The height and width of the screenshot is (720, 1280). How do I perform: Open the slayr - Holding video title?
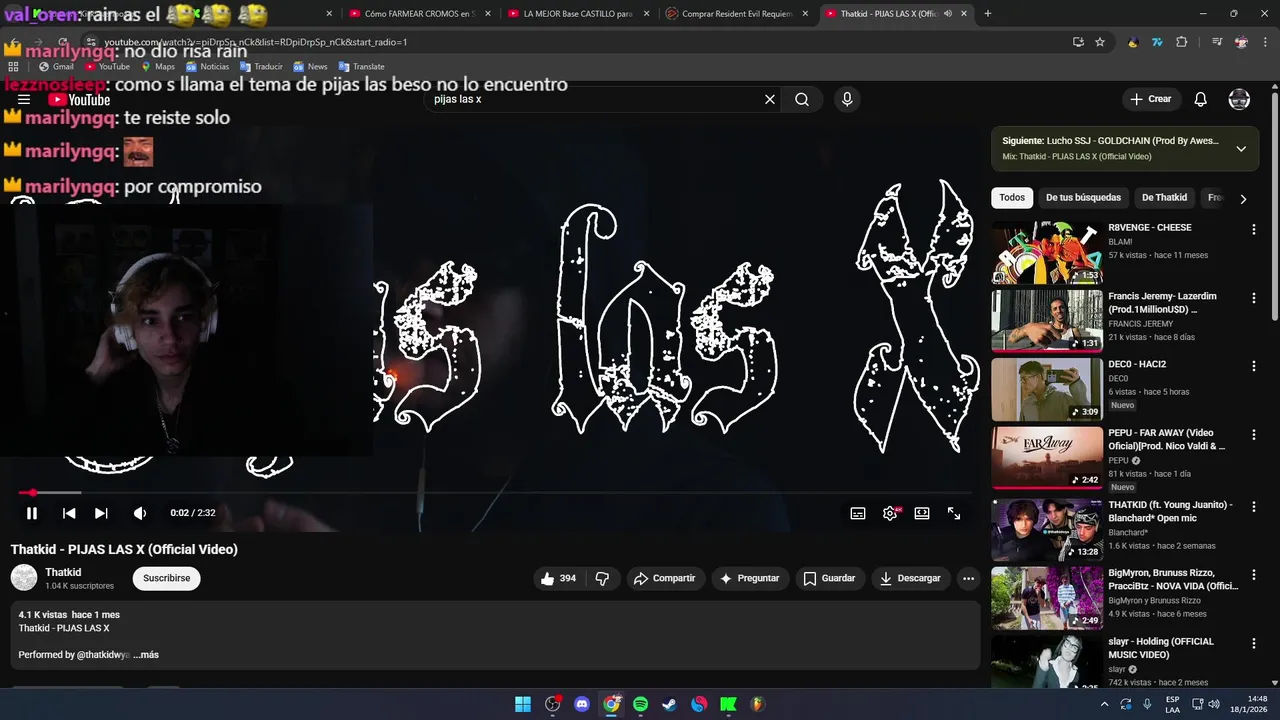pos(1161,648)
